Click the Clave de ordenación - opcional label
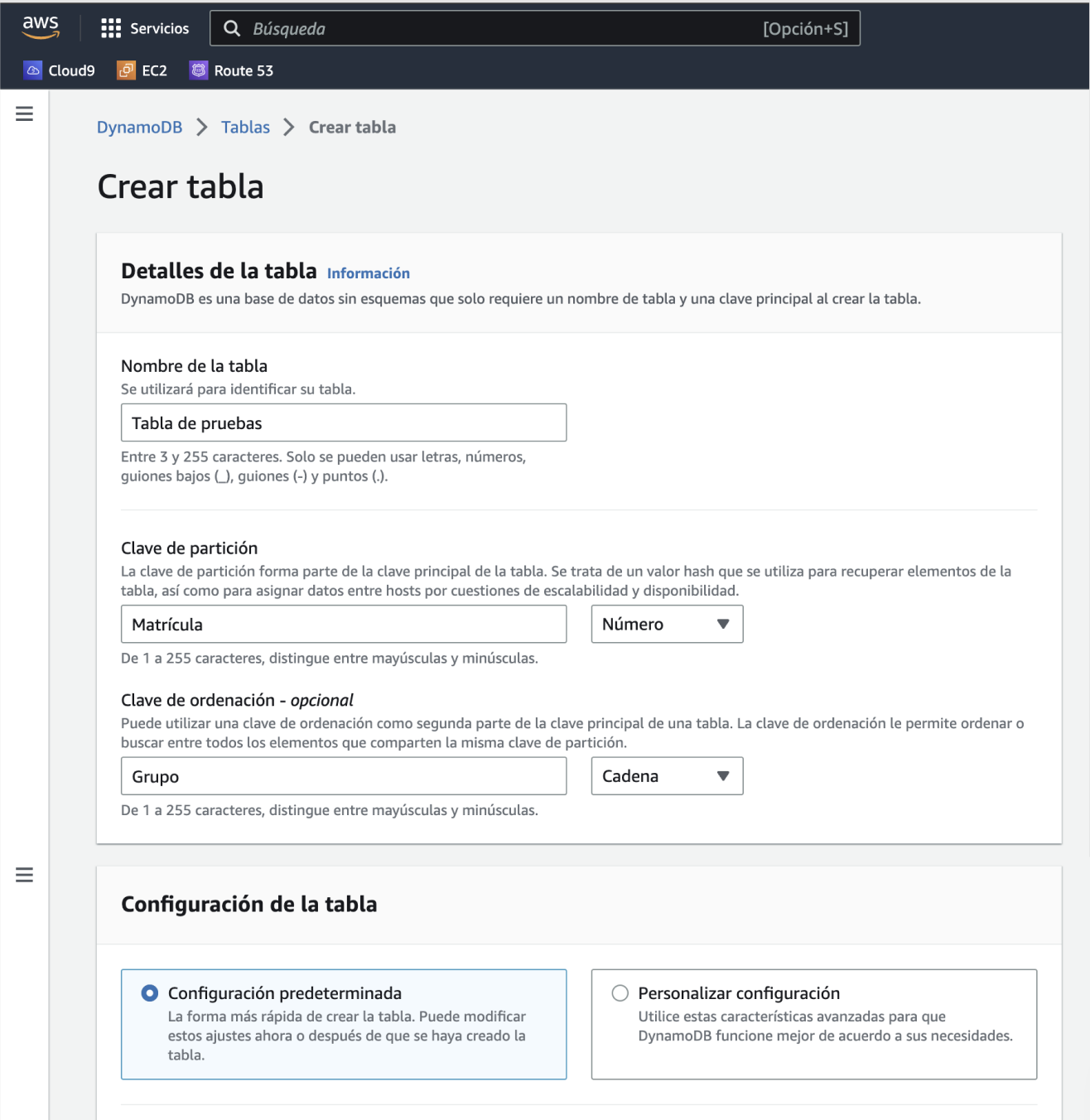Viewport: 1090px width, 1120px height. tap(237, 700)
